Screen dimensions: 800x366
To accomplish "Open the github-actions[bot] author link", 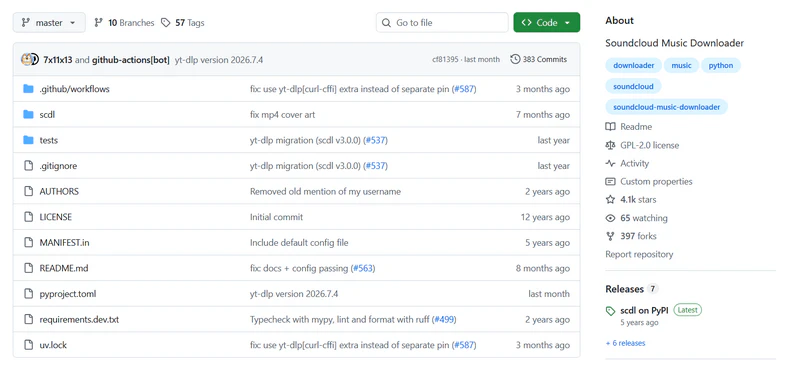I will pos(131,60).
